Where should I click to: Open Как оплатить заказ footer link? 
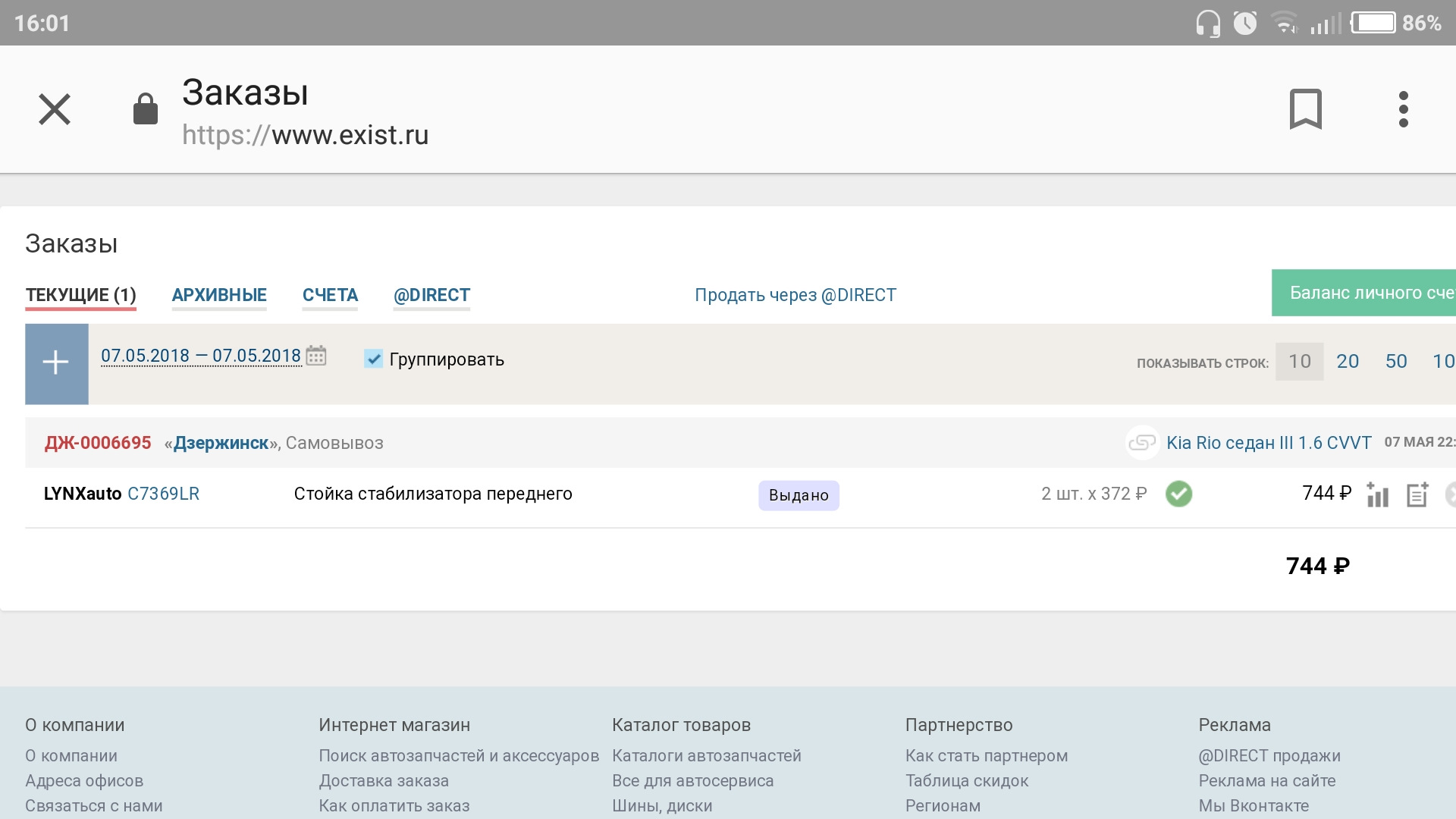[x=394, y=806]
